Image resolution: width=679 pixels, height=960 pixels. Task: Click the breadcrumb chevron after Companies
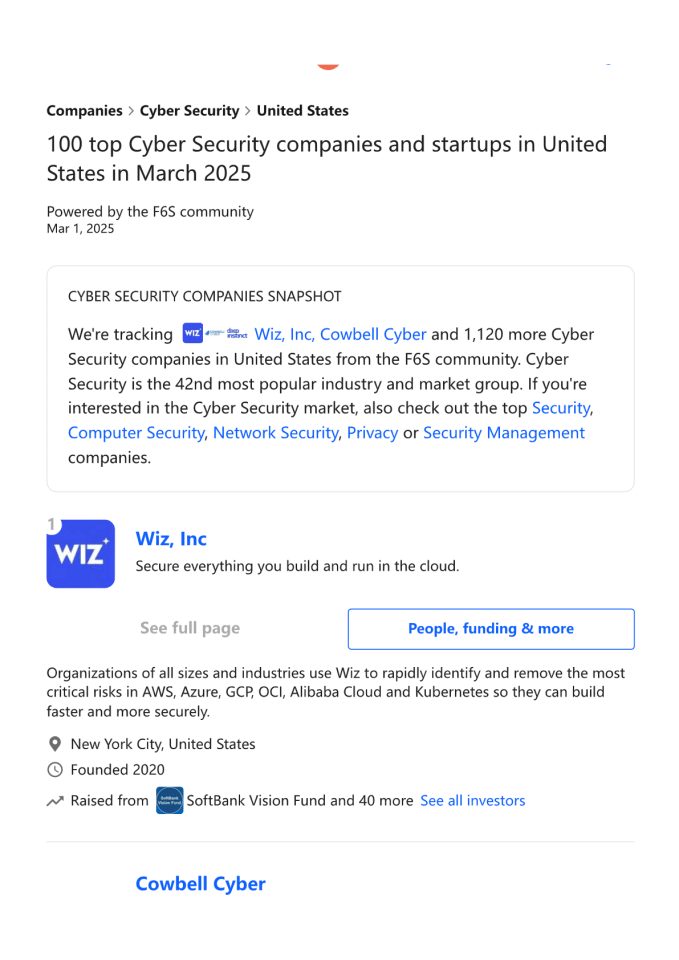point(131,111)
